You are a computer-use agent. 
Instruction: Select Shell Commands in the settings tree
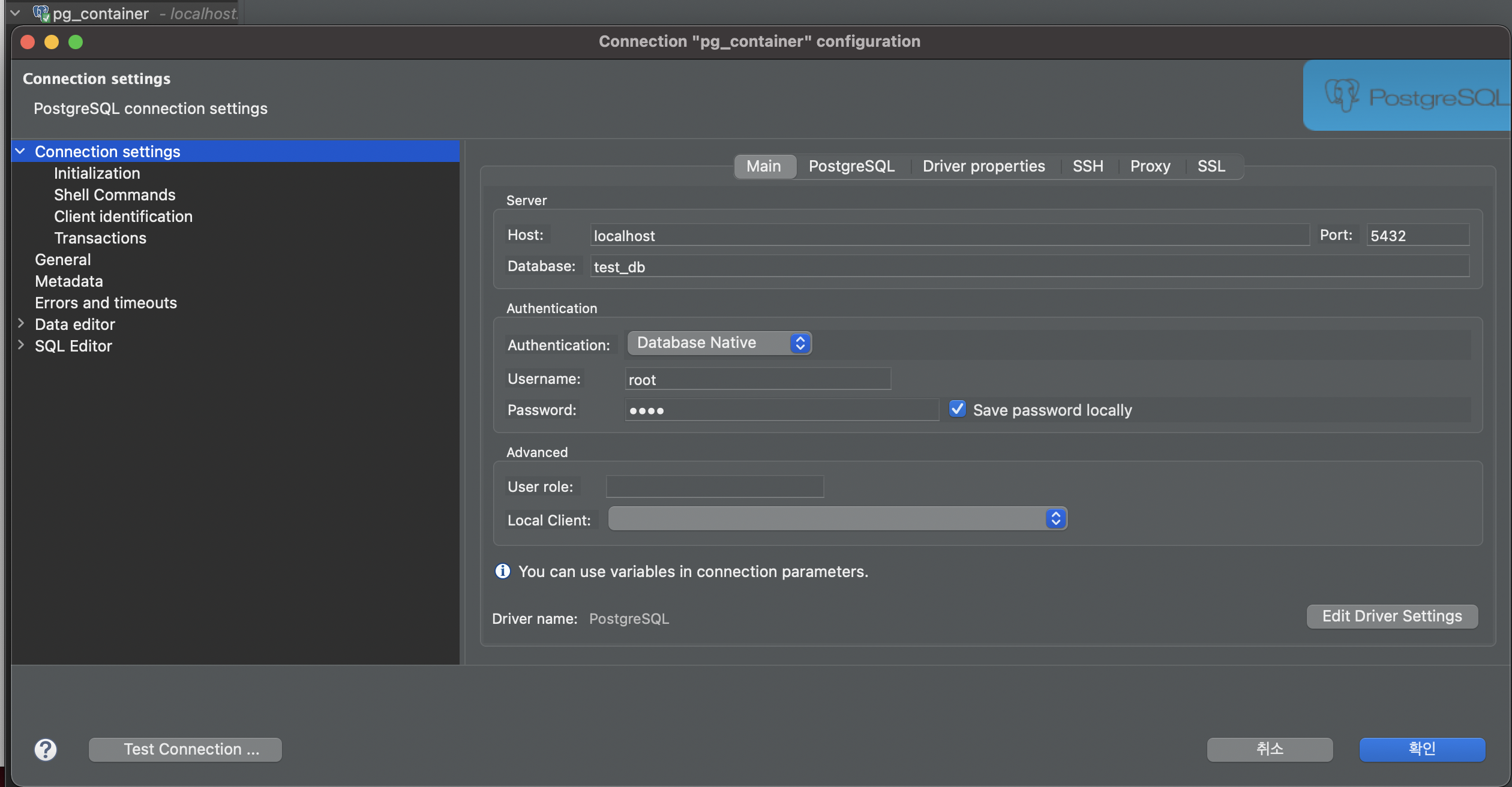coord(115,195)
